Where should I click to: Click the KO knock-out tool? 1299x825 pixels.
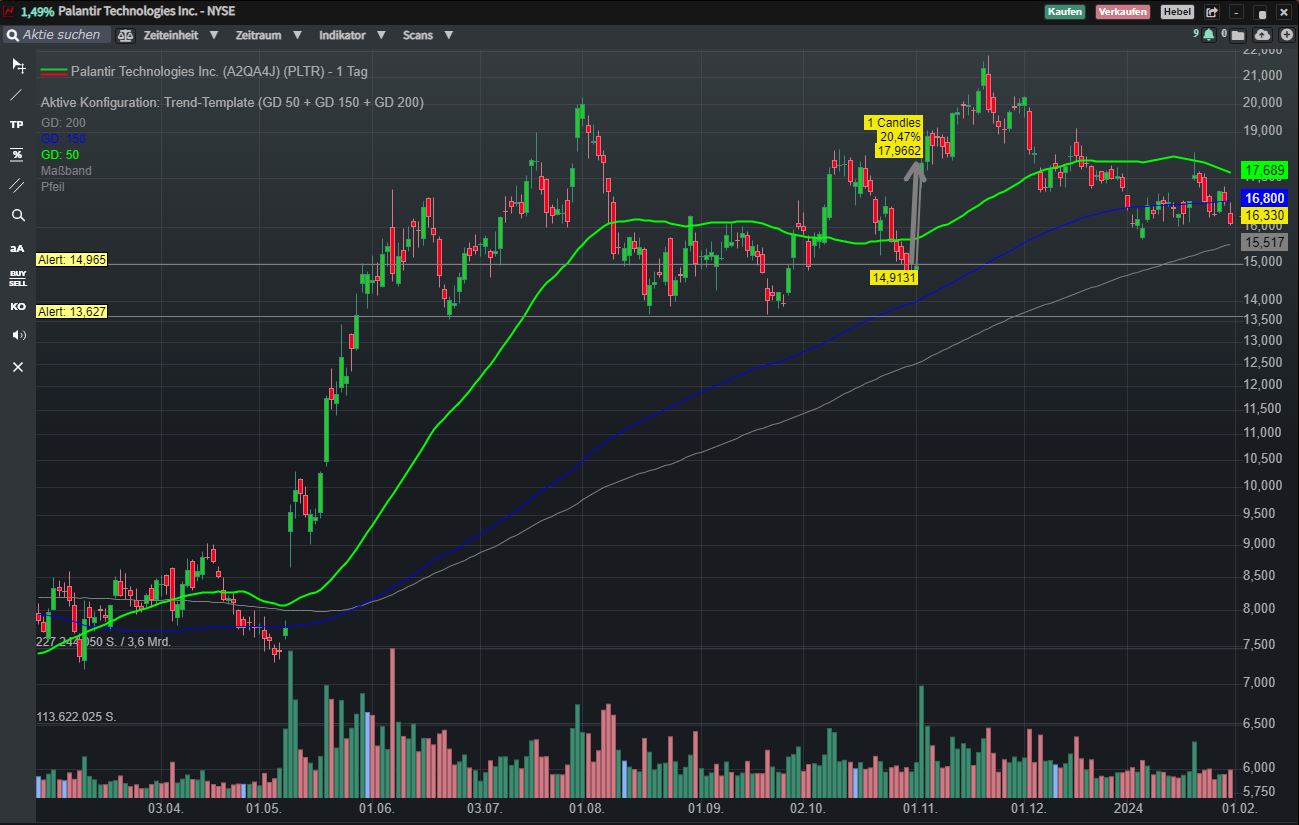17,306
